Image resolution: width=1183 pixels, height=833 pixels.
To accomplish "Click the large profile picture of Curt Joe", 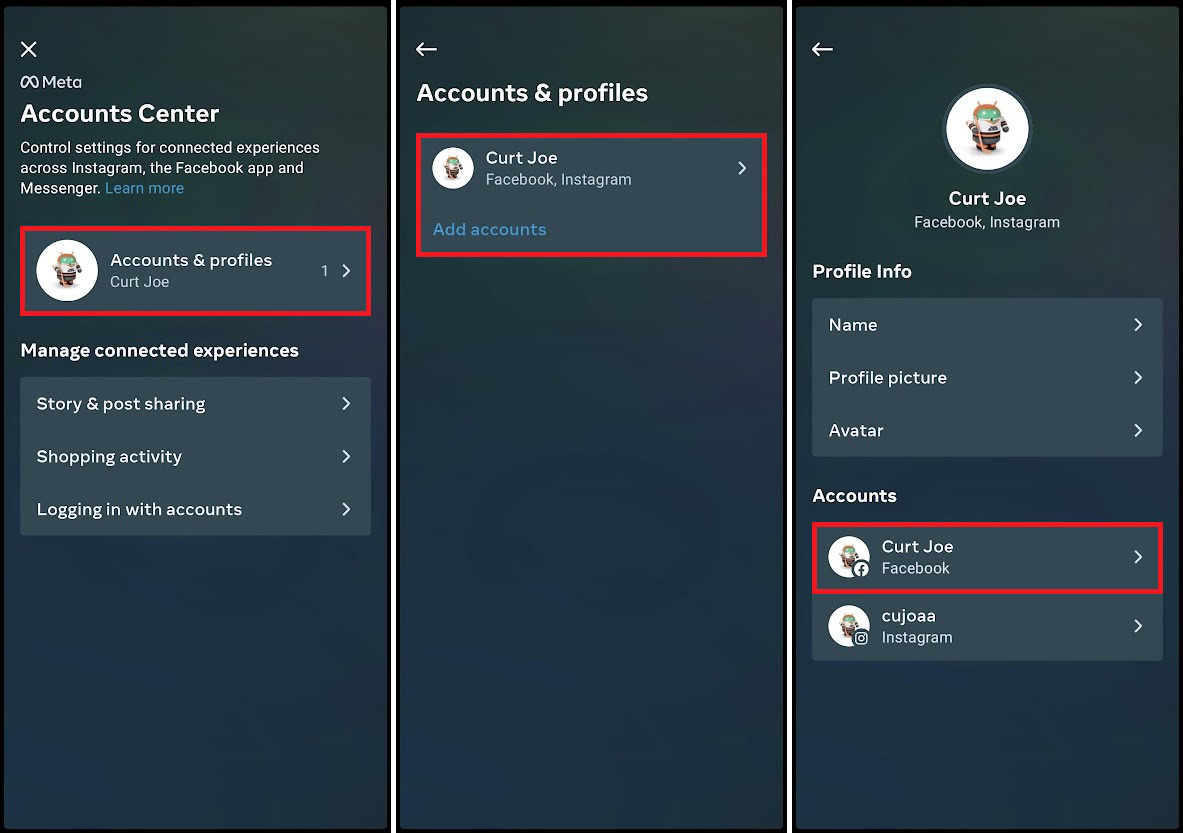I will click(987, 128).
